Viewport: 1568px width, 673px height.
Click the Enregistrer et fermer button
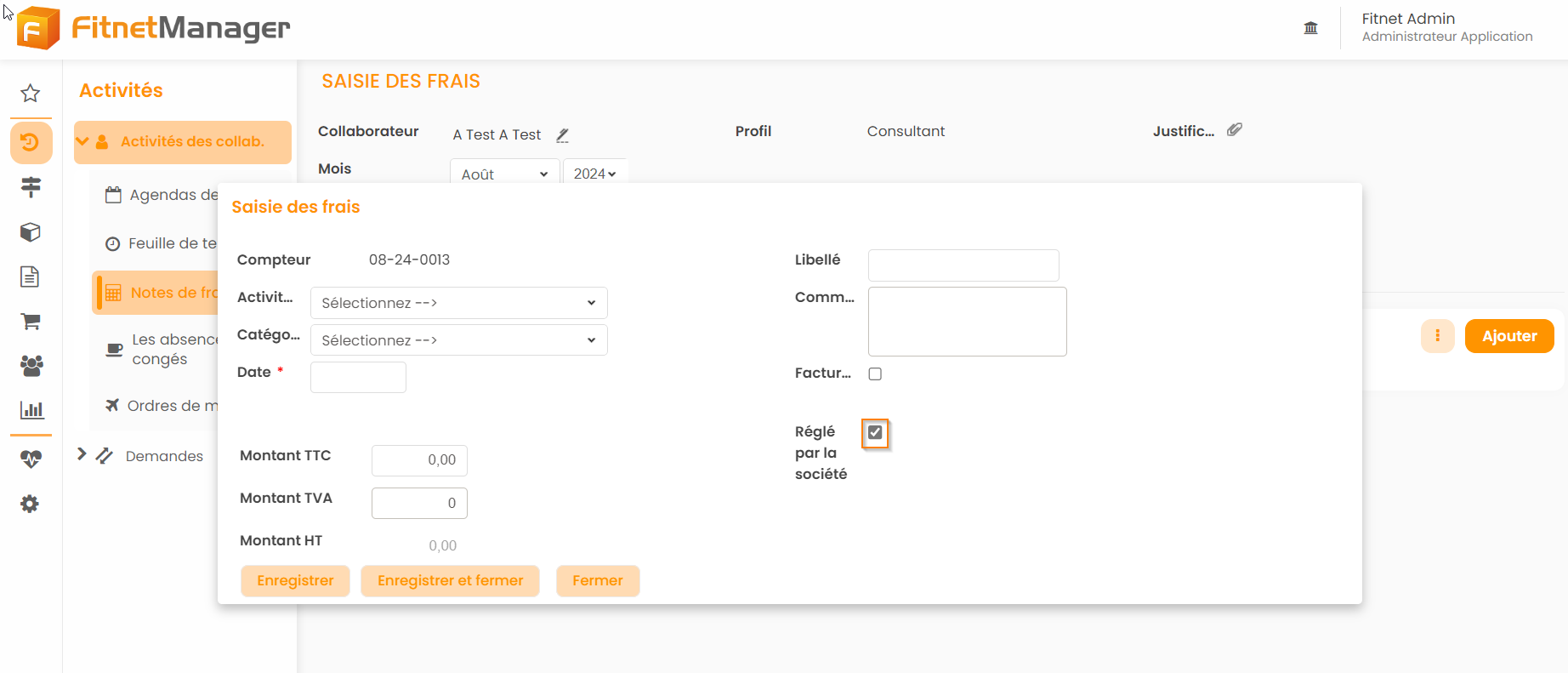pos(450,581)
